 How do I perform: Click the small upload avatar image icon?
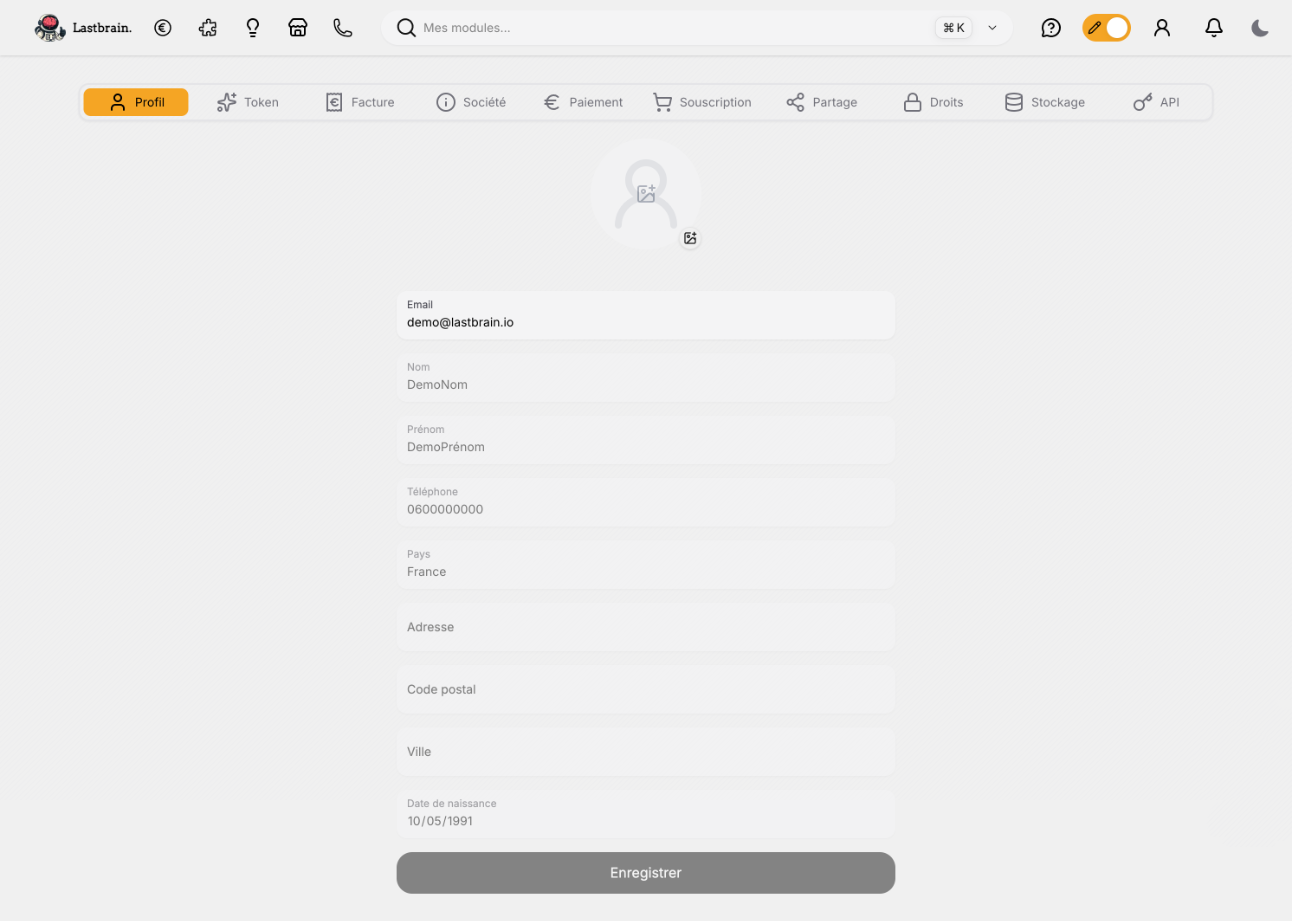click(690, 238)
